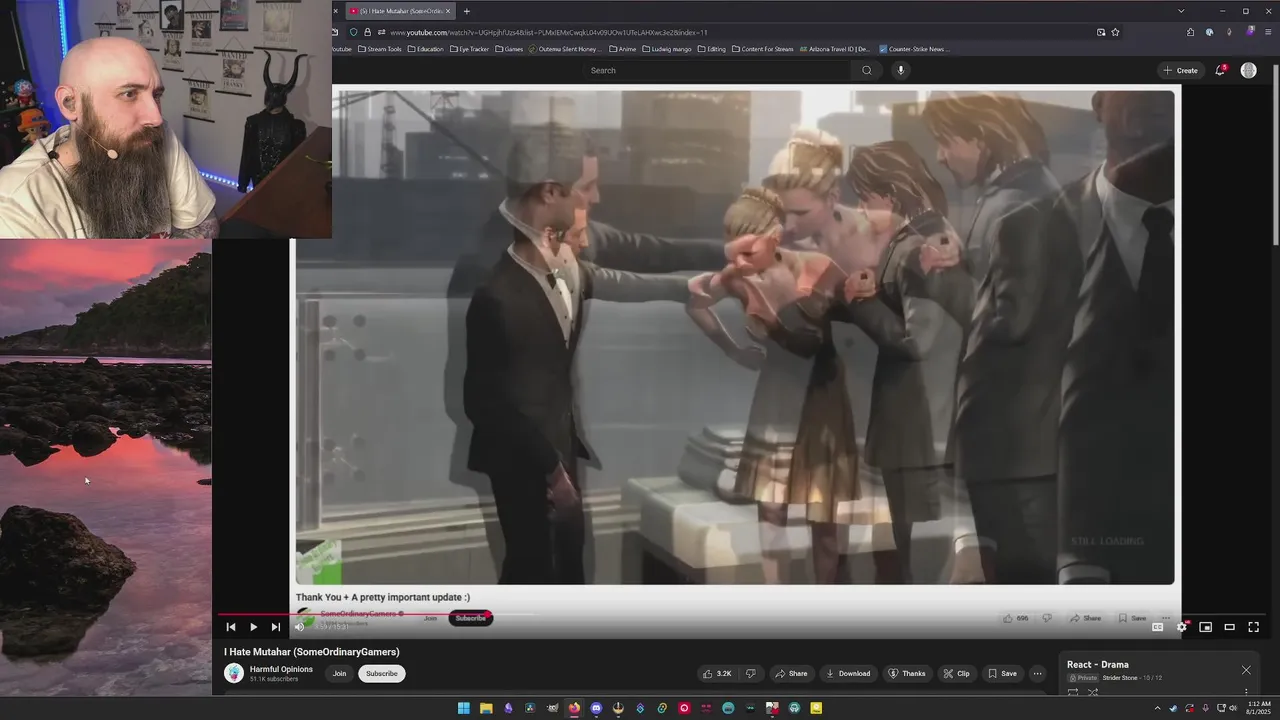Screen dimensions: 1280x720
Task: Share the video
Action: (x=791, y=673)
